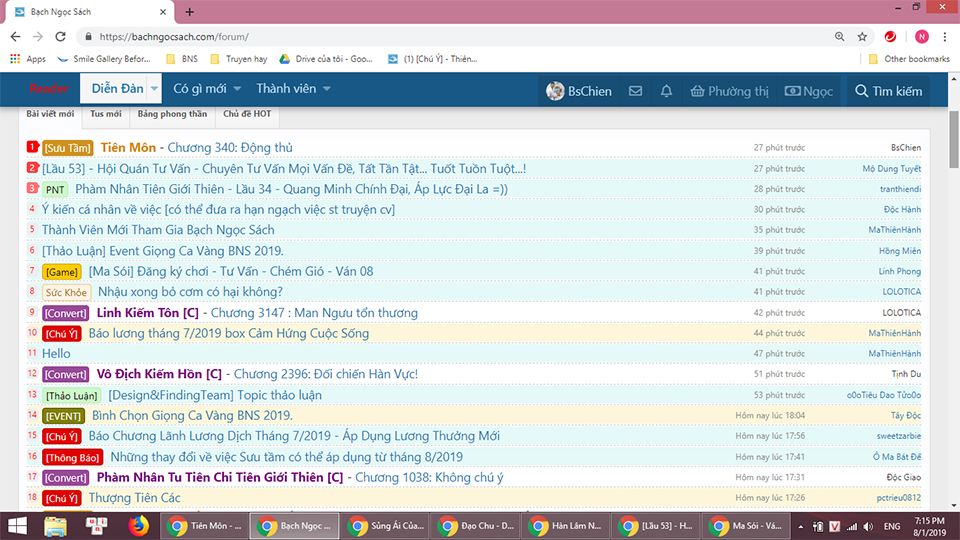960x540 pixels.
Task: Open the Hello thread link
Action: coord(56,354)
